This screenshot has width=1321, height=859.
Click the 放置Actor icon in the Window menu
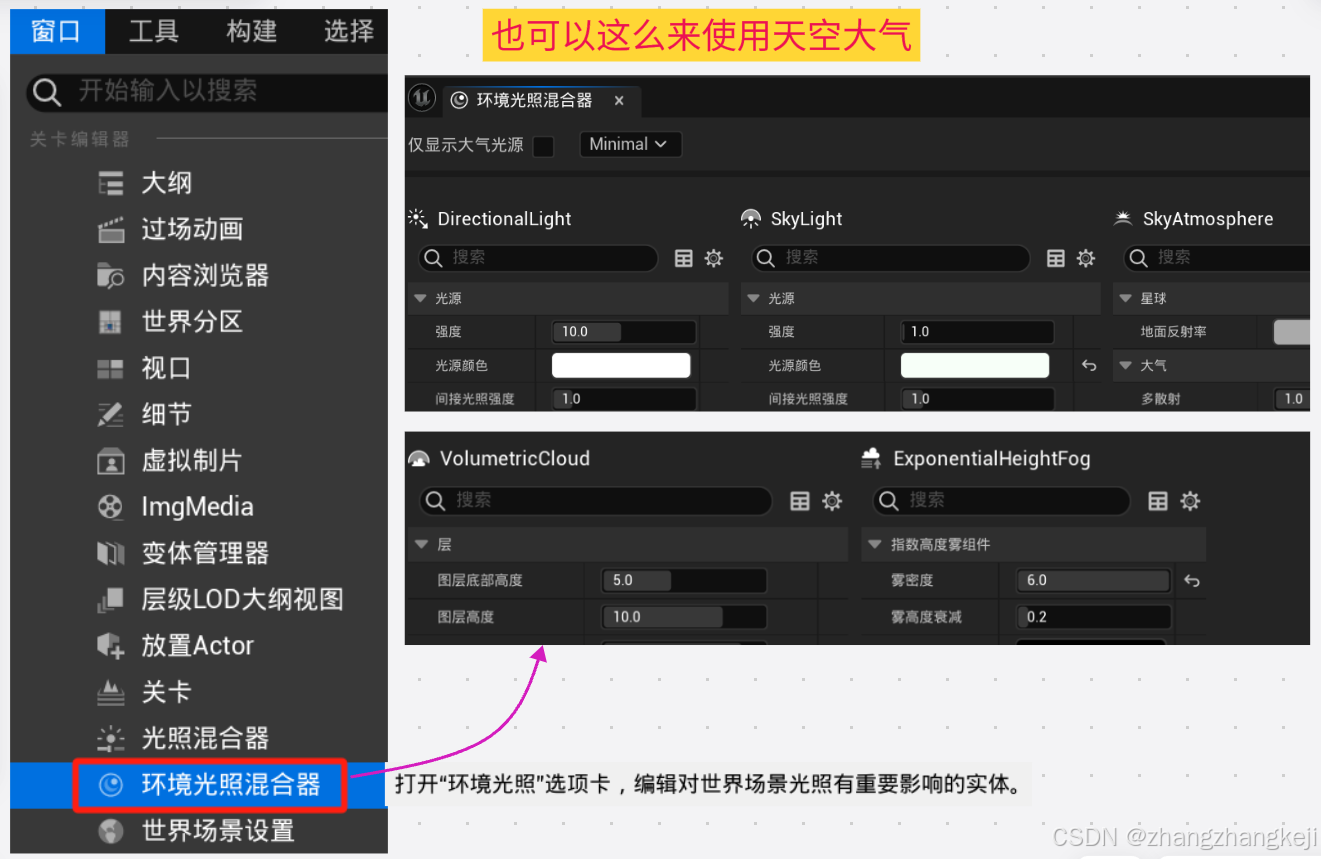110,645
